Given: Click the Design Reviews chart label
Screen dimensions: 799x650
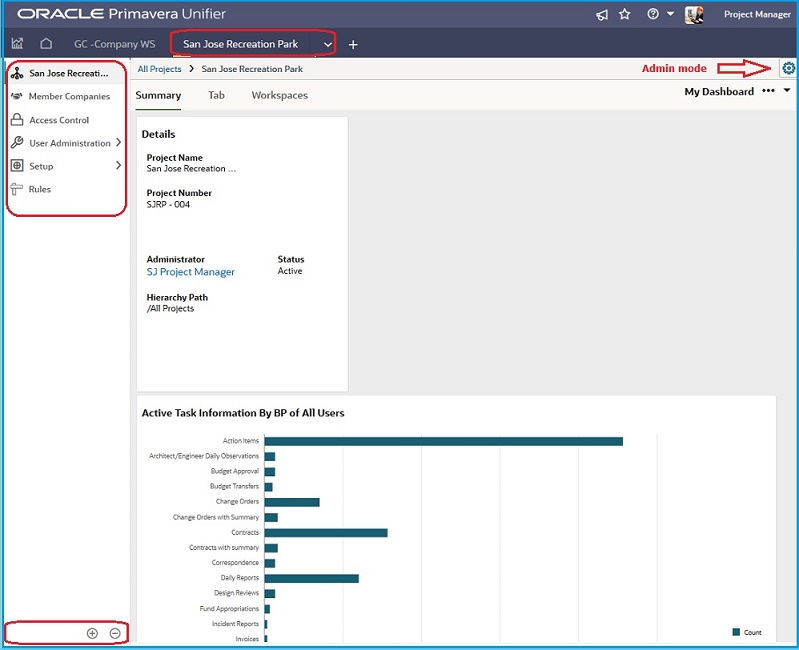Looking at the screenshot, I should [236, 593].
